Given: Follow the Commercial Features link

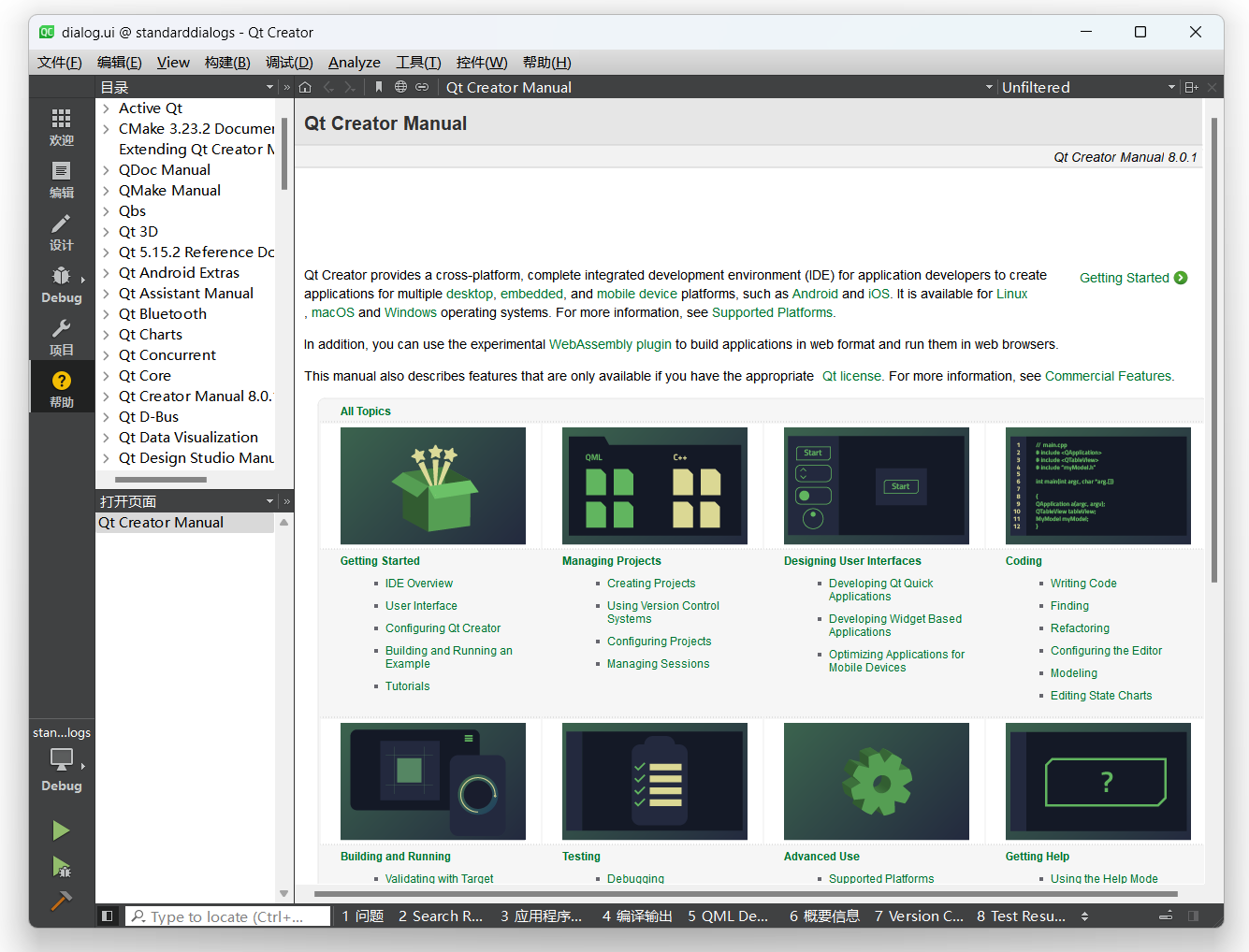Looking at the screenshot, I should point(1108,376).
